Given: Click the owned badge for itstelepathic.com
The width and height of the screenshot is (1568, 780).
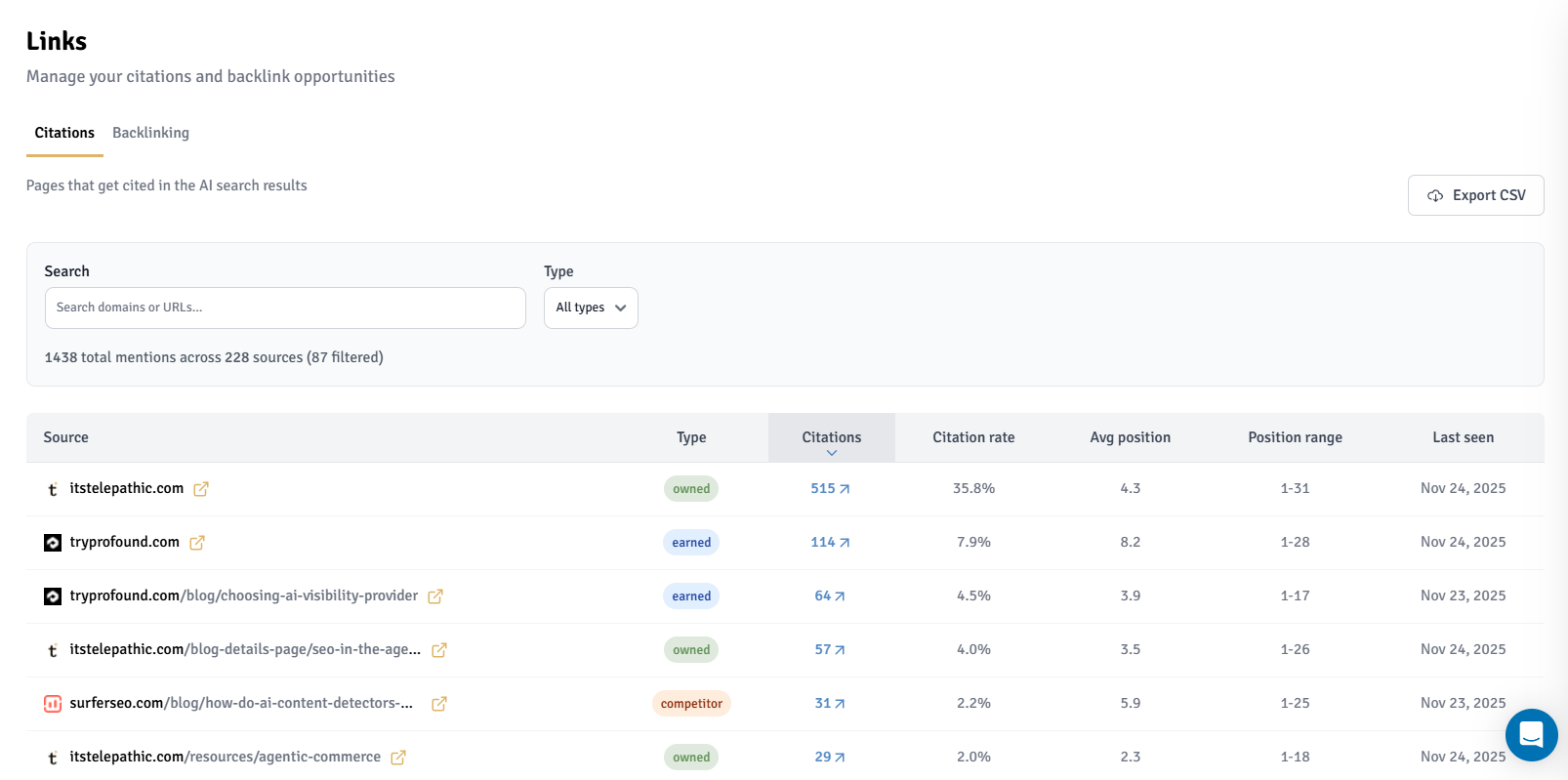Looking at the screenshot, I should pyautogui.click(x=691, y=489).
